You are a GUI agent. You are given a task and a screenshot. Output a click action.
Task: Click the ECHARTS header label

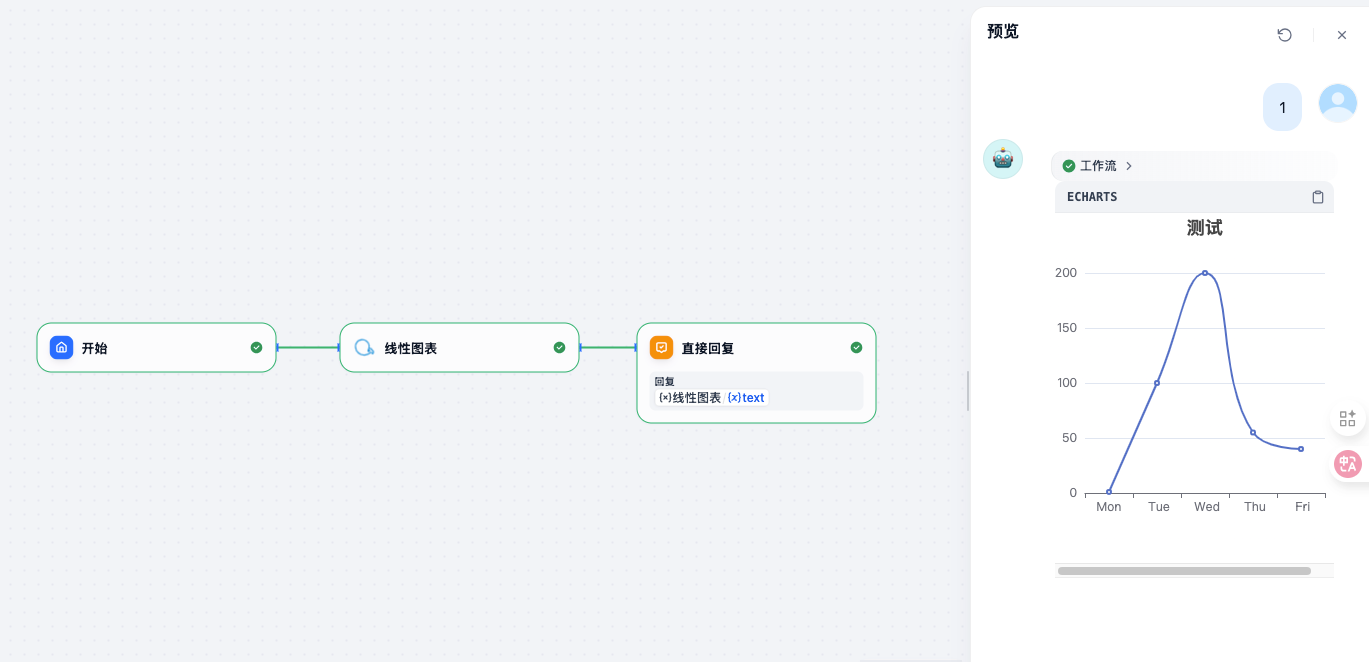click(1092, 197)
